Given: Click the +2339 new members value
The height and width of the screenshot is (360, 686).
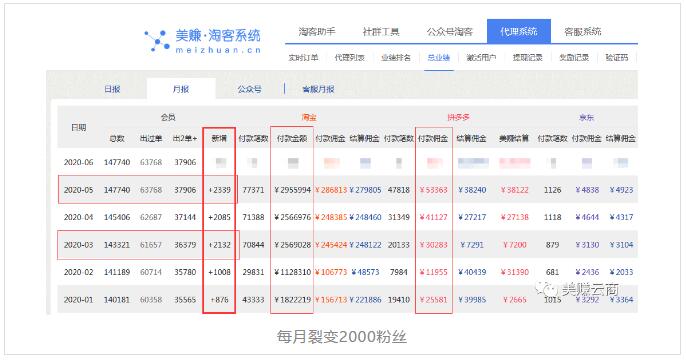Looking at the screenshot, I should (219, 190).
